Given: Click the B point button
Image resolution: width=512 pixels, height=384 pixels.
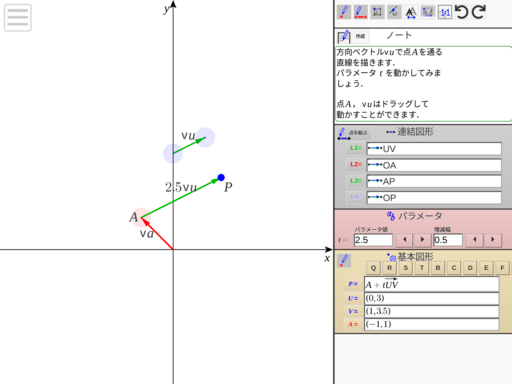Looking at the screenshot, I should [x=438, y=268].
